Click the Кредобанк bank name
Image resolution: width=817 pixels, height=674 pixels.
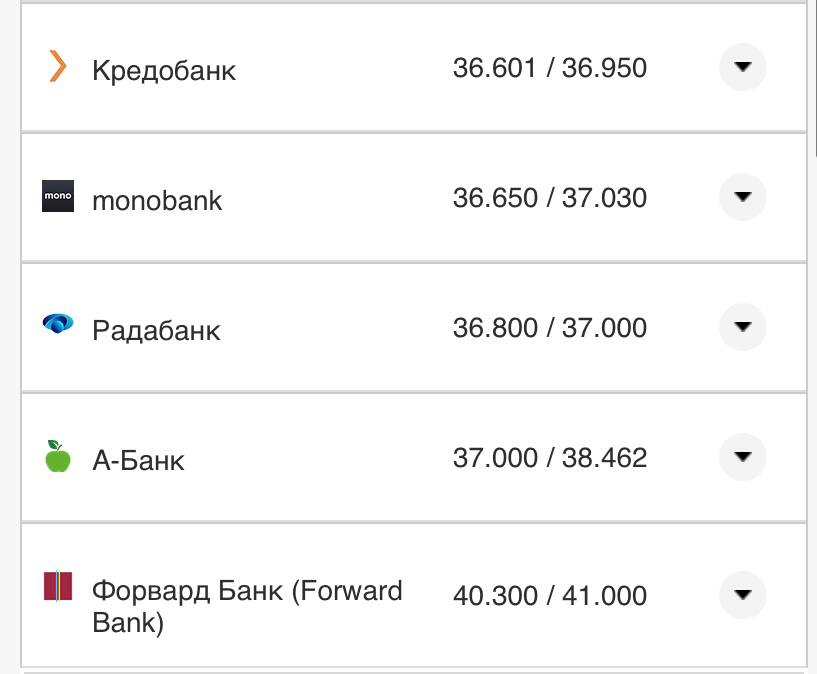pyautogui.click(x=163, y=70)
